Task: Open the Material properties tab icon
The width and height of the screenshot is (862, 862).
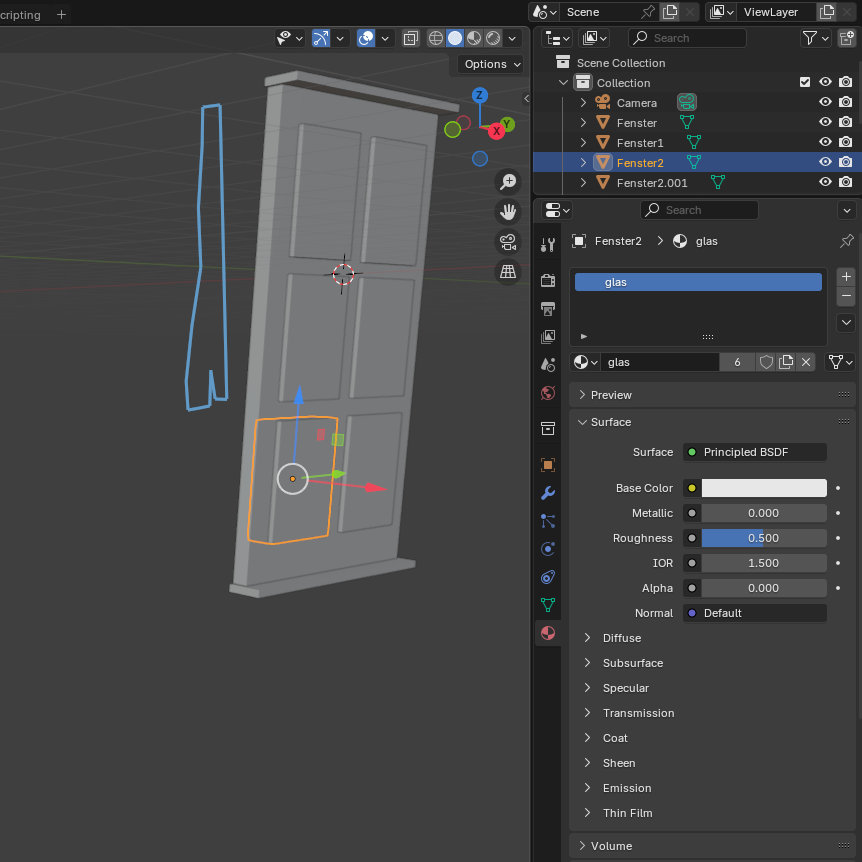Action: coord(548,633)
